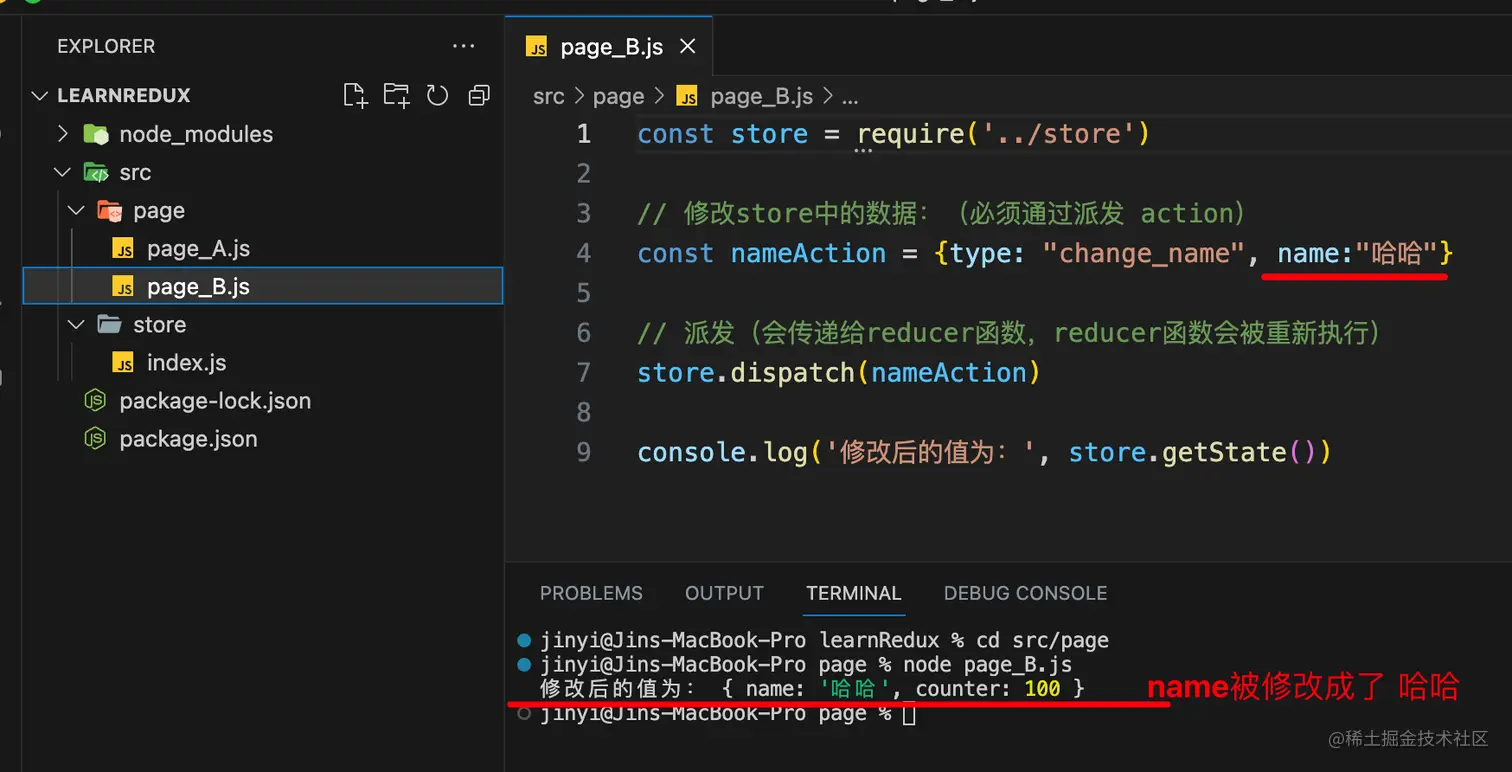Click the Node icon beside package-lock.json
Viewport: 1512px width, 772px height.
coord(95,401)
